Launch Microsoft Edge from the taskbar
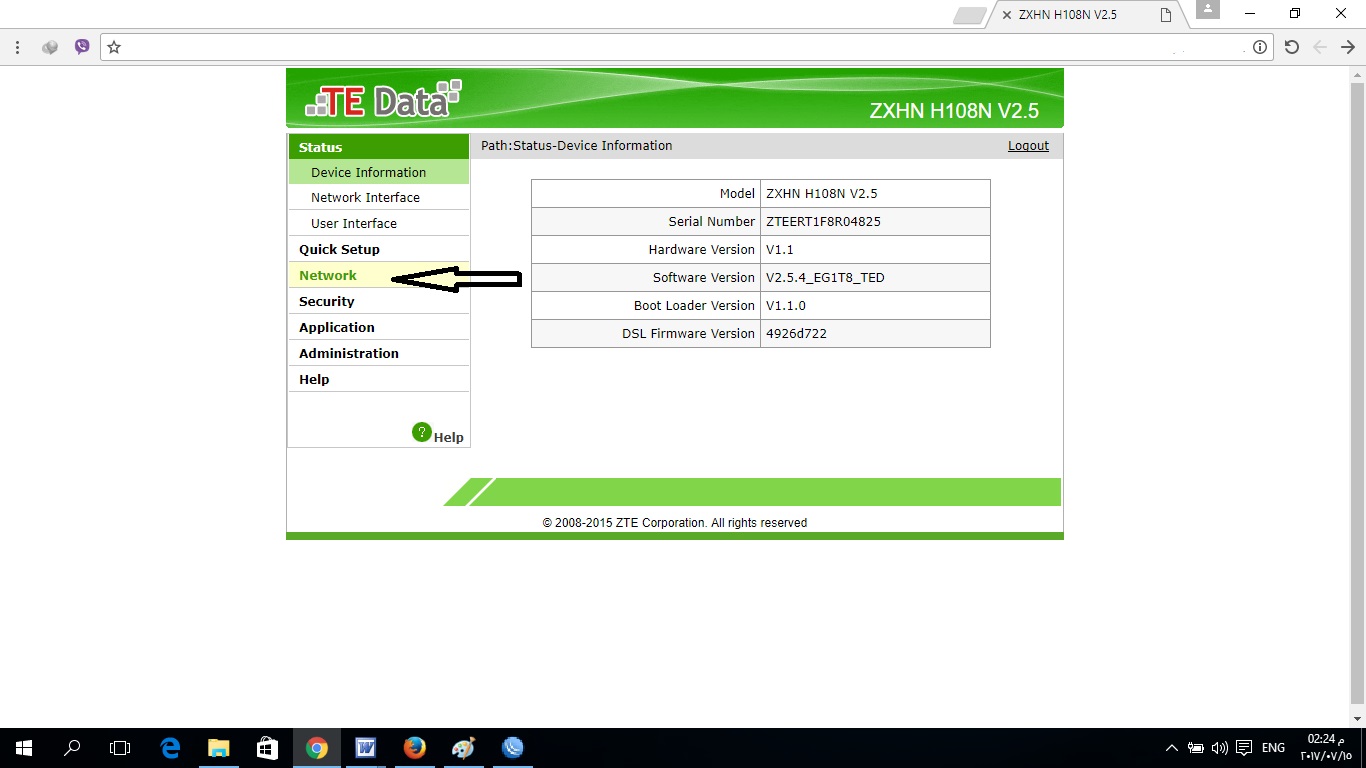1366x768 pixels. pyautogui.click(x=170, y=747)
